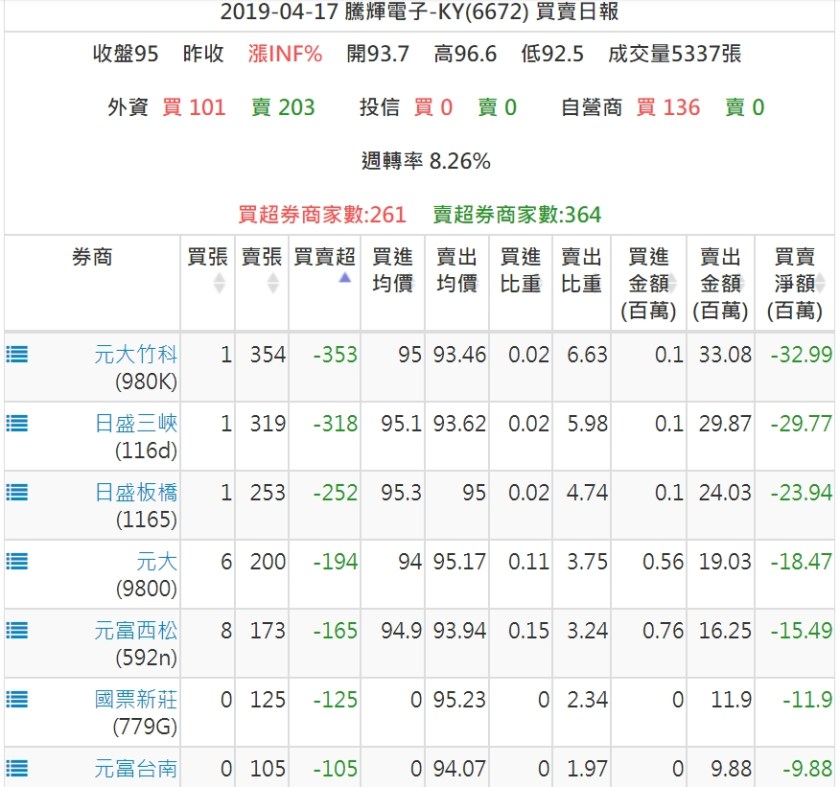840x787 pixels.
Task: Click the list icon beside 元富西松
Action: 17,630
